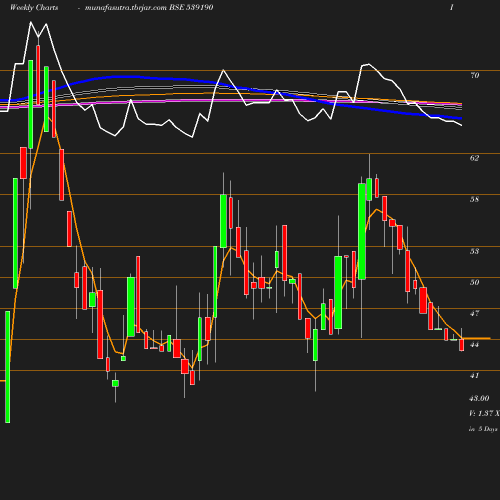Click the 'BSE 539190' symbol label
The height and width of the screenshot is (500, 500).
point(191,7)
